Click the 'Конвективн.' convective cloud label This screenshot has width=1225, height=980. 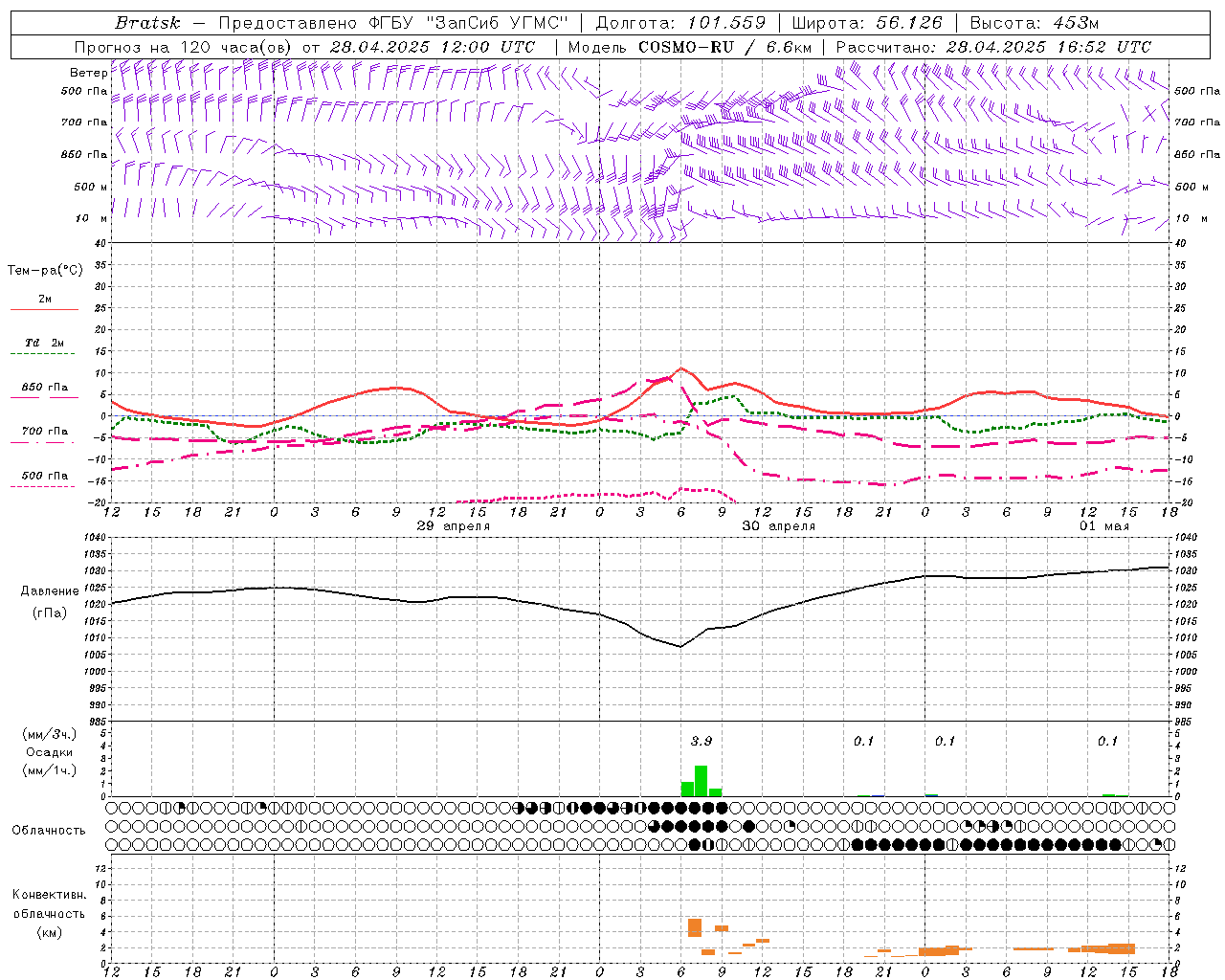(49, 895)
